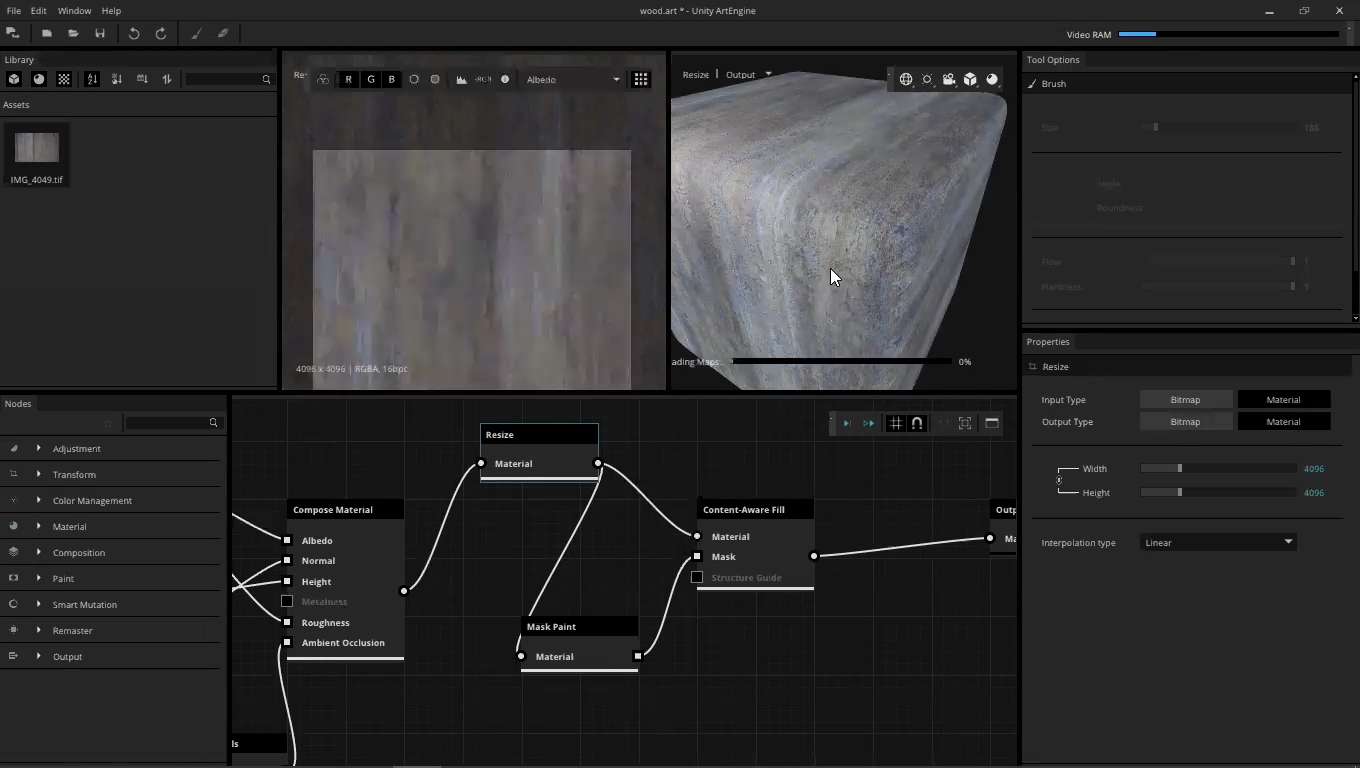
Task: Toggle grid display in node graph
Action: click(x=895, y=423)
